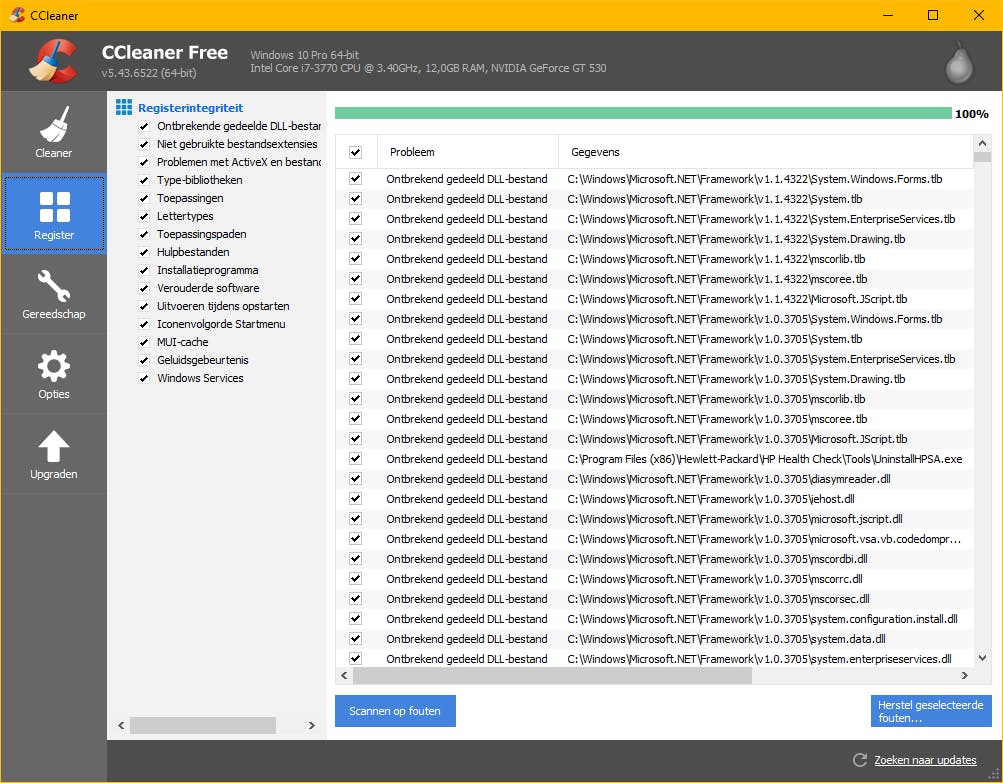Uncheck the Lettertypes checkbox
The height and width of the screenshot is (783, 1003).
[144, 216]
